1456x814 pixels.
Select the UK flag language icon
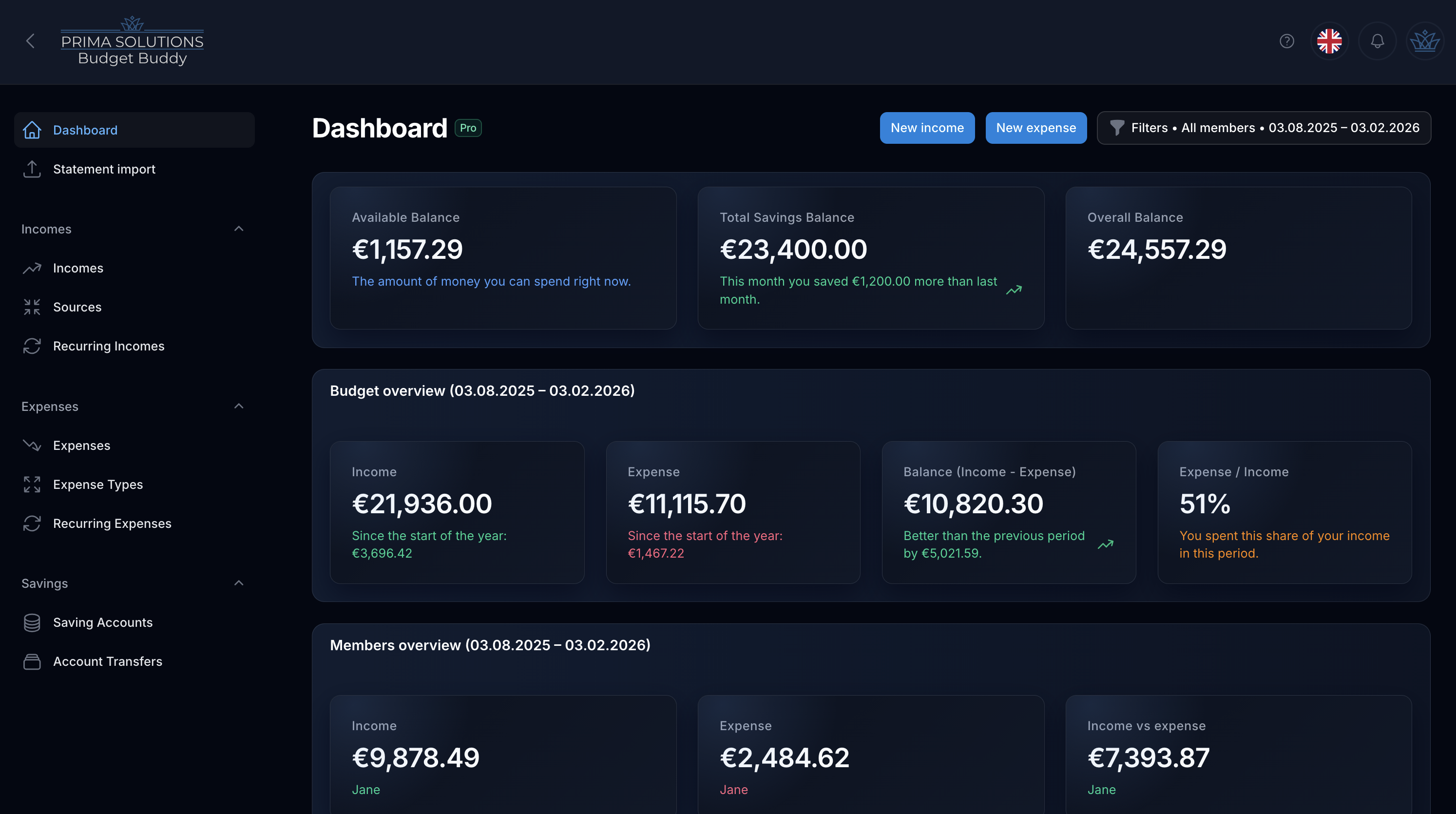(1329, 41)
